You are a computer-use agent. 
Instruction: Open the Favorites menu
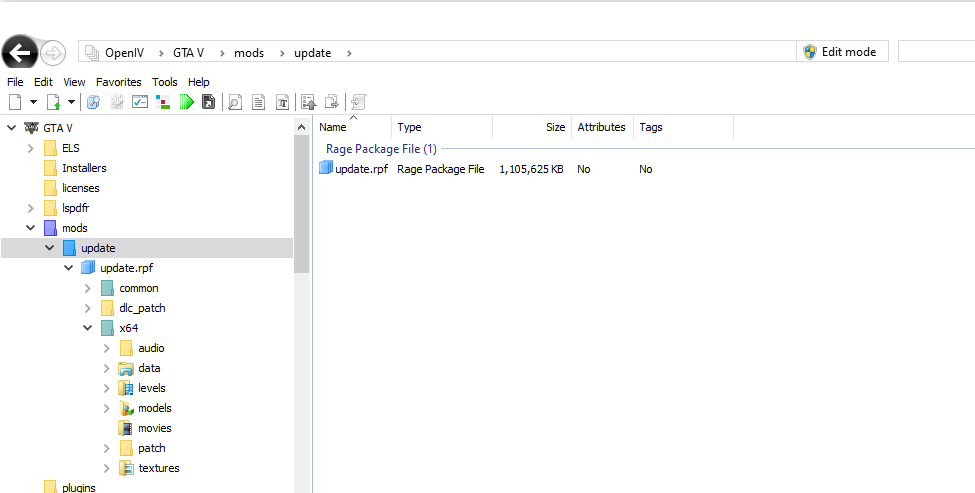(118, 82)
